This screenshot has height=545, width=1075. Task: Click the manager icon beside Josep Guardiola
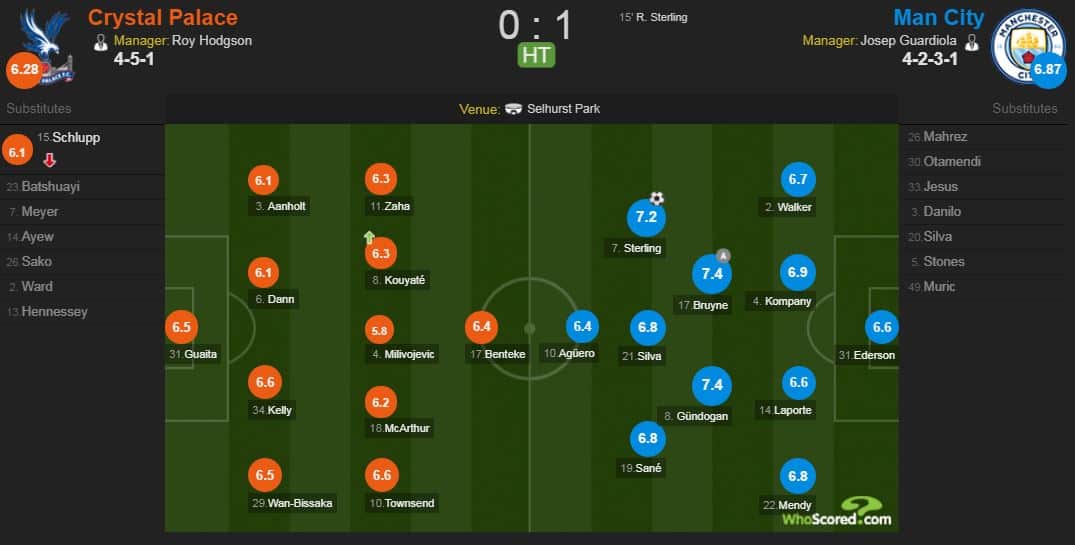(971, 42)
